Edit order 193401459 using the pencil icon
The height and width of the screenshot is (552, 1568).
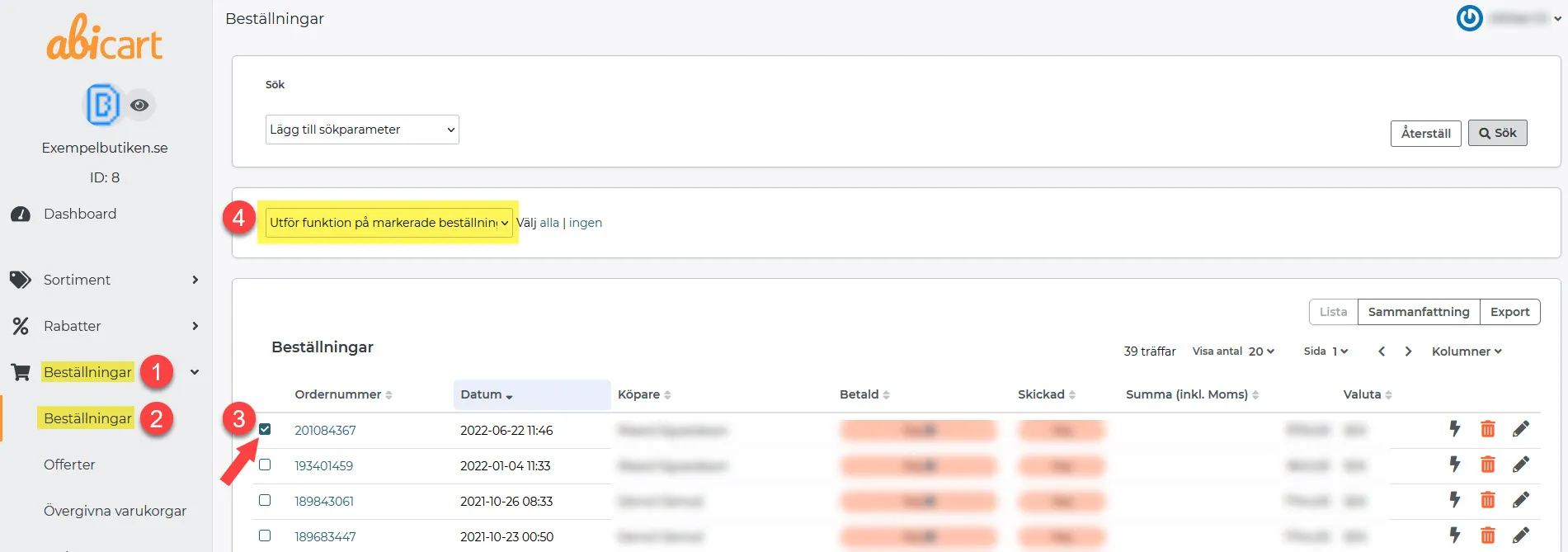pyautogui.click(x=1521, y=465)
